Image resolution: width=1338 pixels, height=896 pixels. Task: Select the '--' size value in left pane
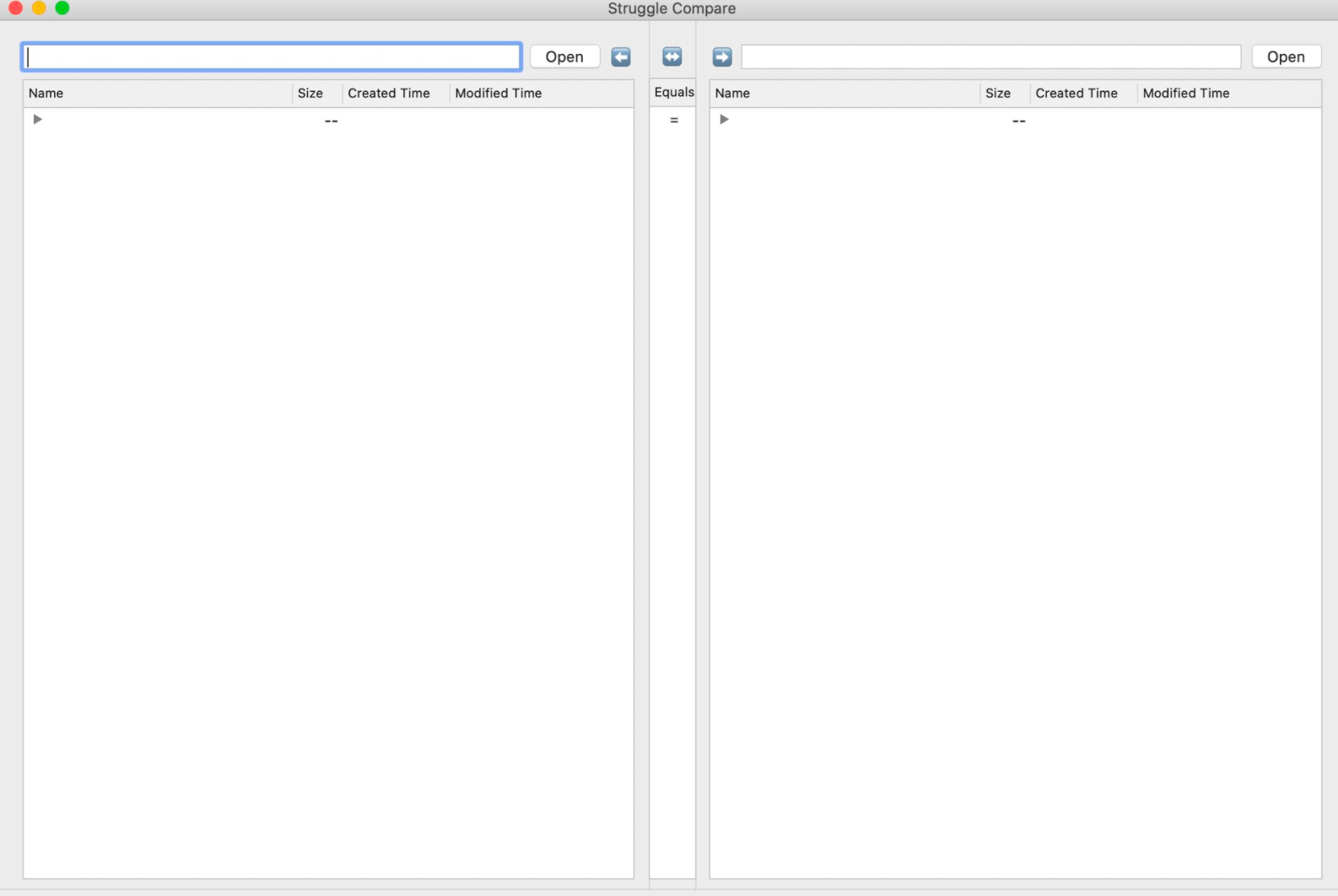pos(332,121)
